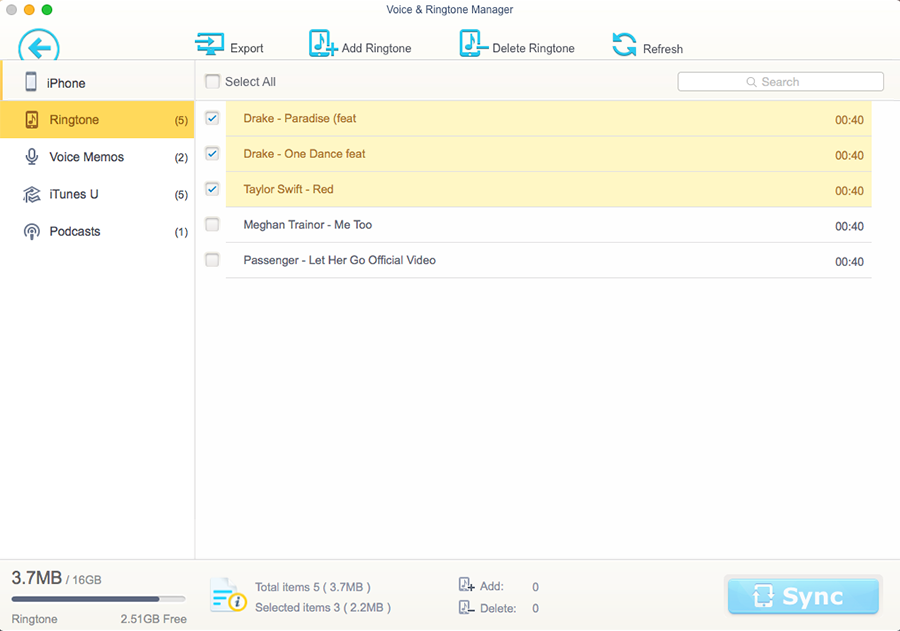Click the 3.7MB / 16GB storage text
Screen dimensions: 900x631
tap(56, 578)
